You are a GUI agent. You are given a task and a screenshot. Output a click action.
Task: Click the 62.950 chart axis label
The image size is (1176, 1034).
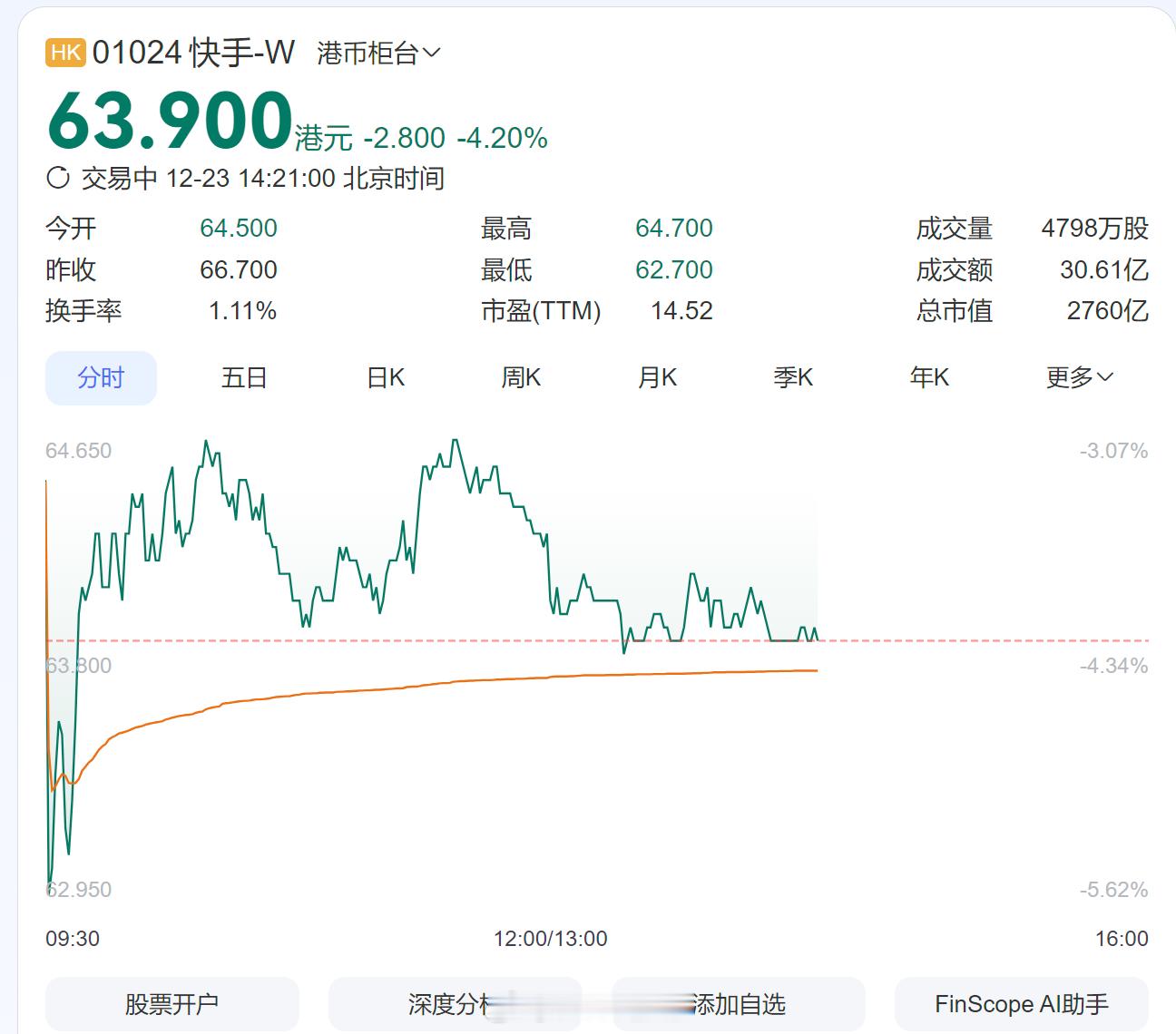79,890
